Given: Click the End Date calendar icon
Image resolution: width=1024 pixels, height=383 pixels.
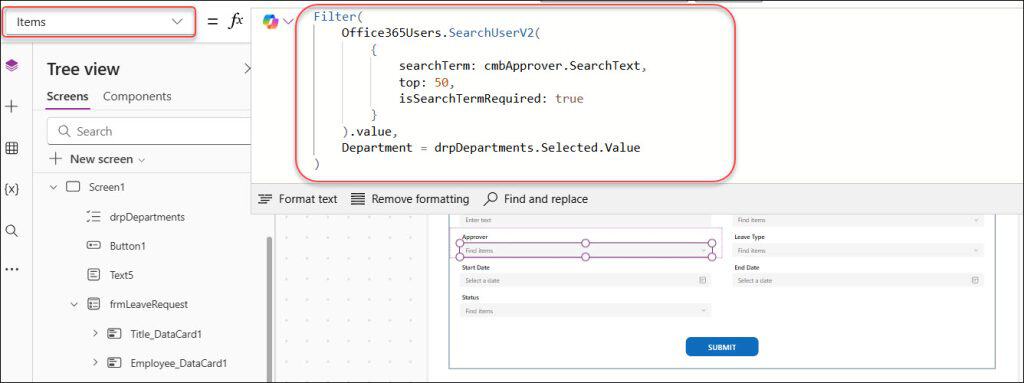Looking at the screenshot, I should click(x=975, y=280).
